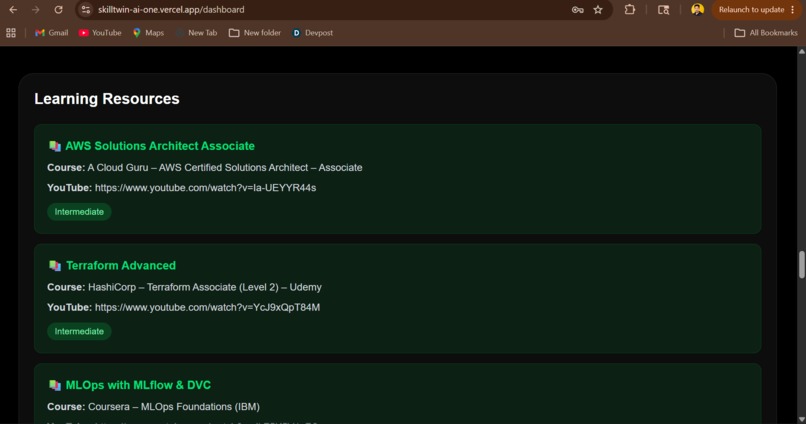The width and height of the screenshot is (806, 424).
Task: Open the apps grid in bookmarks bar
Action: pos(11,33)
